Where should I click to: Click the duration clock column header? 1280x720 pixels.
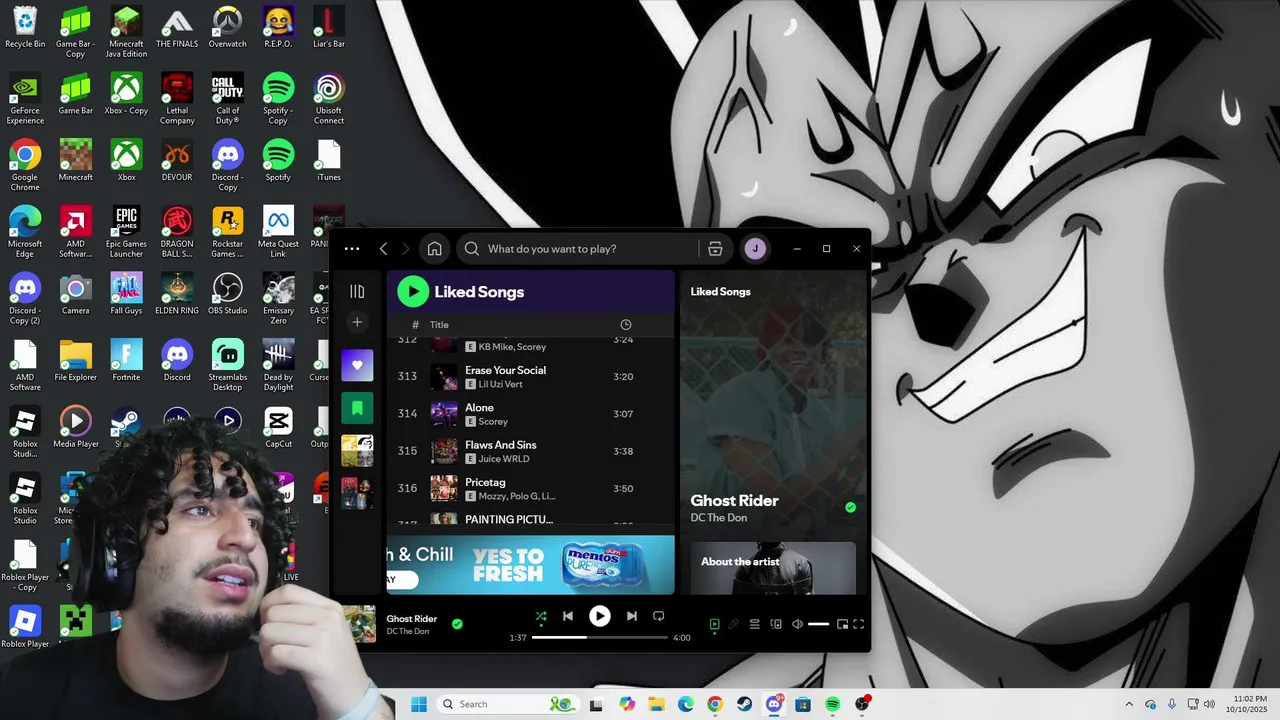626,325
